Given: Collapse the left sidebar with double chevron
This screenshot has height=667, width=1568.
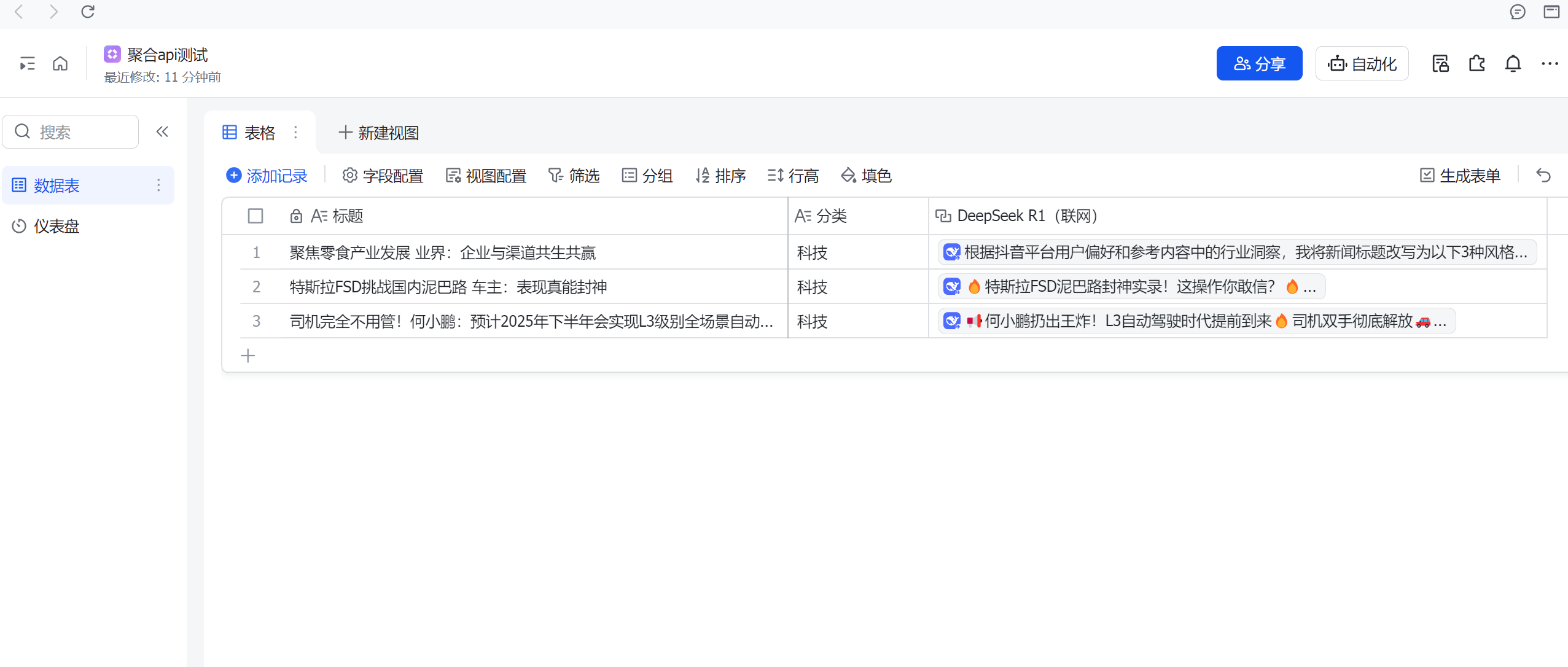Looking at the screenshot, I should [162, 131].
